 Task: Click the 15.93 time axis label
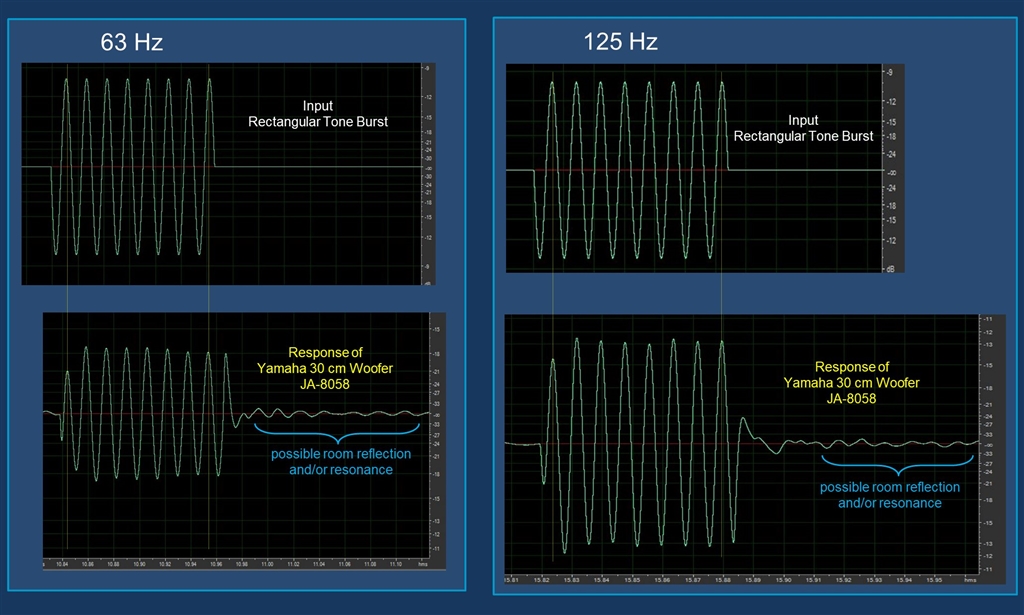(x=874, y=580)
